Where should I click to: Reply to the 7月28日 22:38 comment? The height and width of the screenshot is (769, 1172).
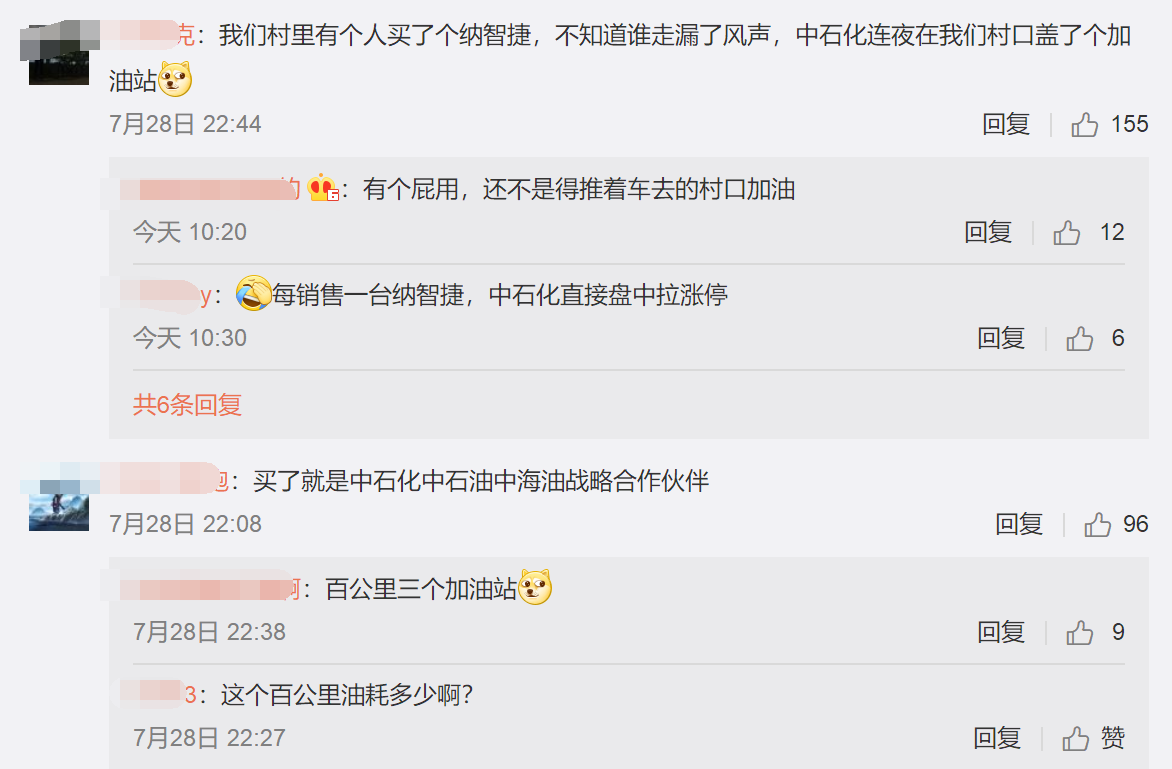[x=1000, y=633]
